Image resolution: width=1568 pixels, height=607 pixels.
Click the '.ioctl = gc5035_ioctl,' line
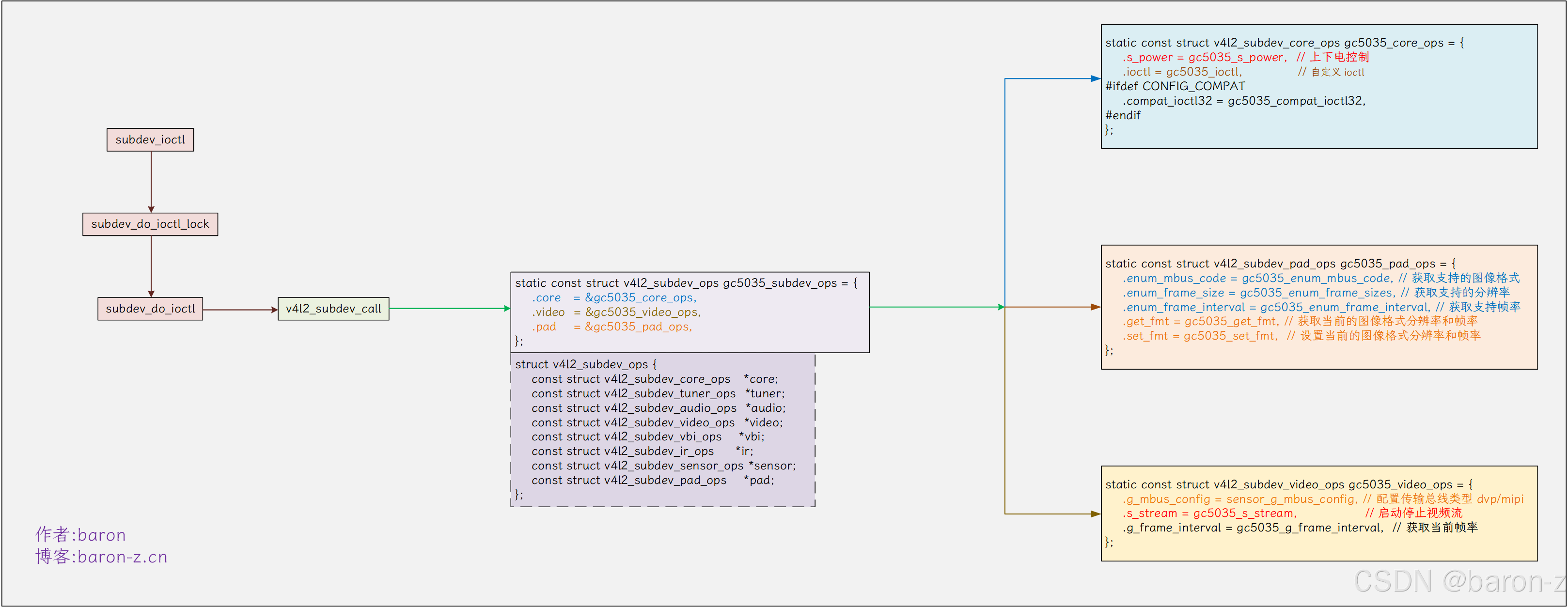[1243, 72]
